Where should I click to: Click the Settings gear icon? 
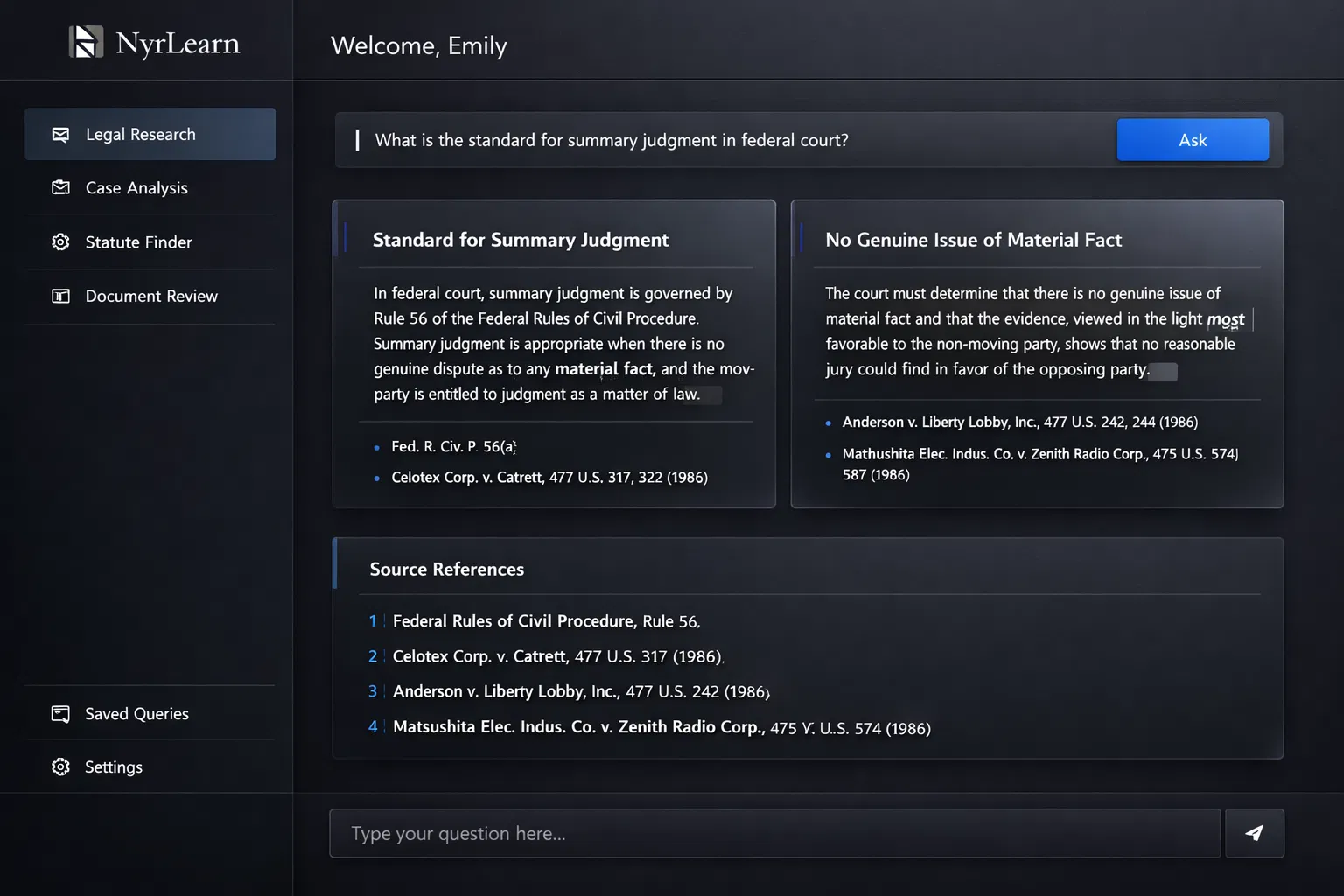pos(60,766)
